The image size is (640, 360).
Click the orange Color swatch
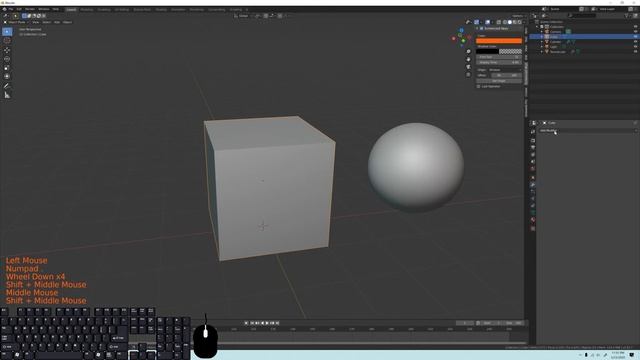point(499,40)
